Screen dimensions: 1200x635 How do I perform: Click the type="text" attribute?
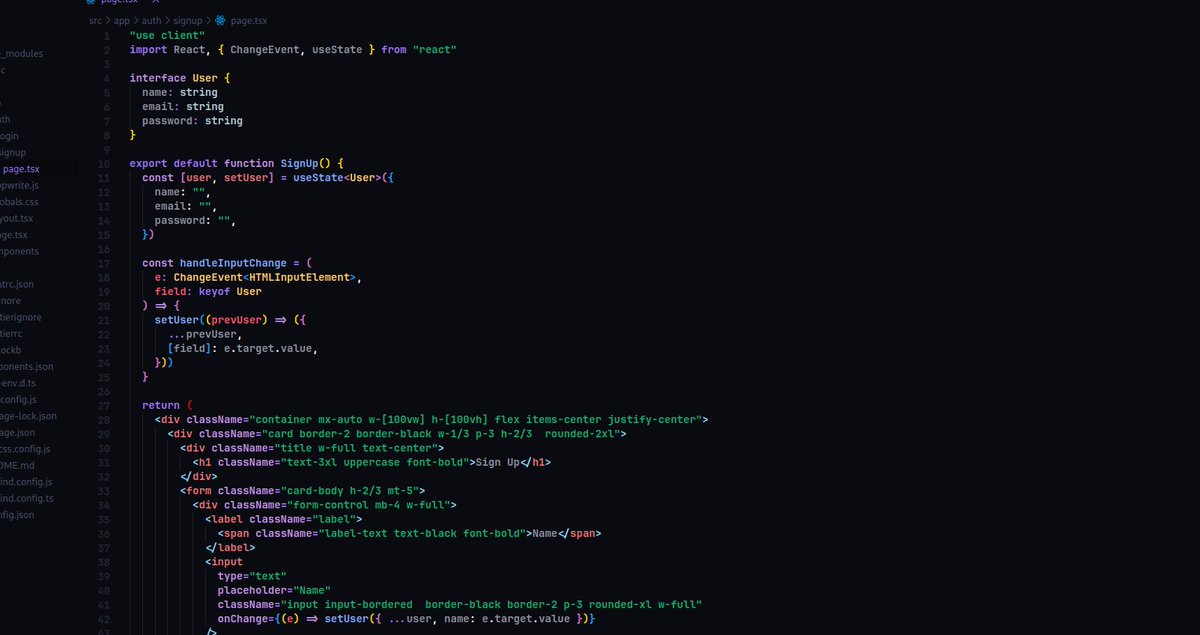point(252,576)
